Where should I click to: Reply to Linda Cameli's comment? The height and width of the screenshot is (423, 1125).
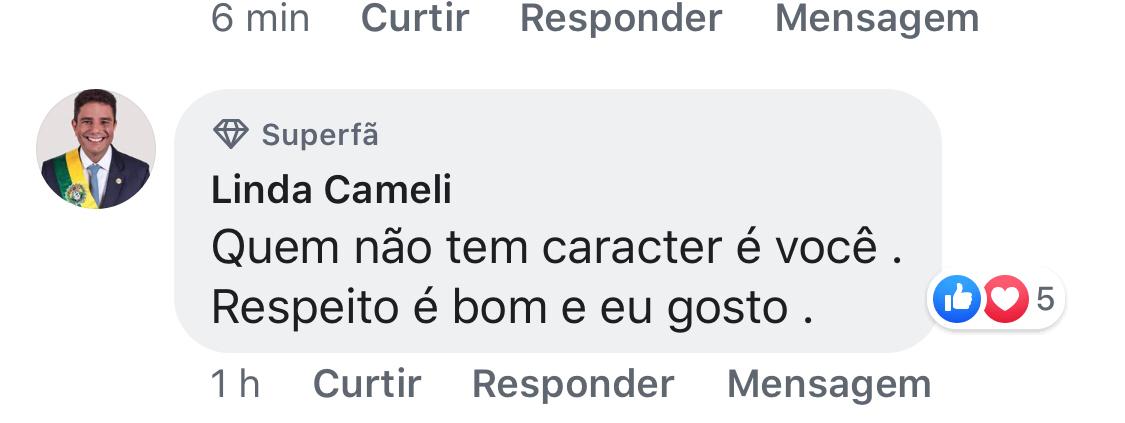[573, 384]
